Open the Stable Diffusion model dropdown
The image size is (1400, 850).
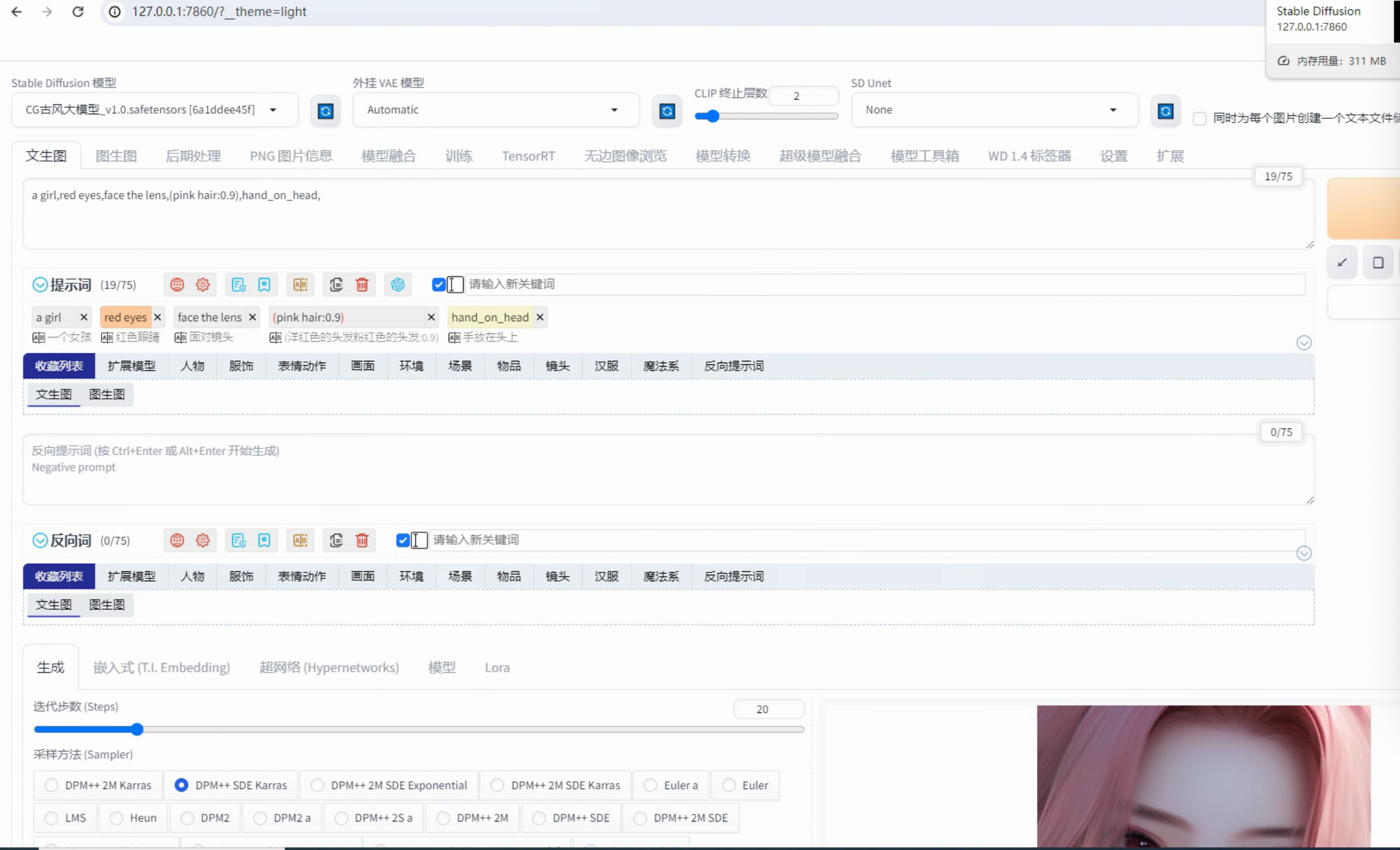(x=155, y=110)
